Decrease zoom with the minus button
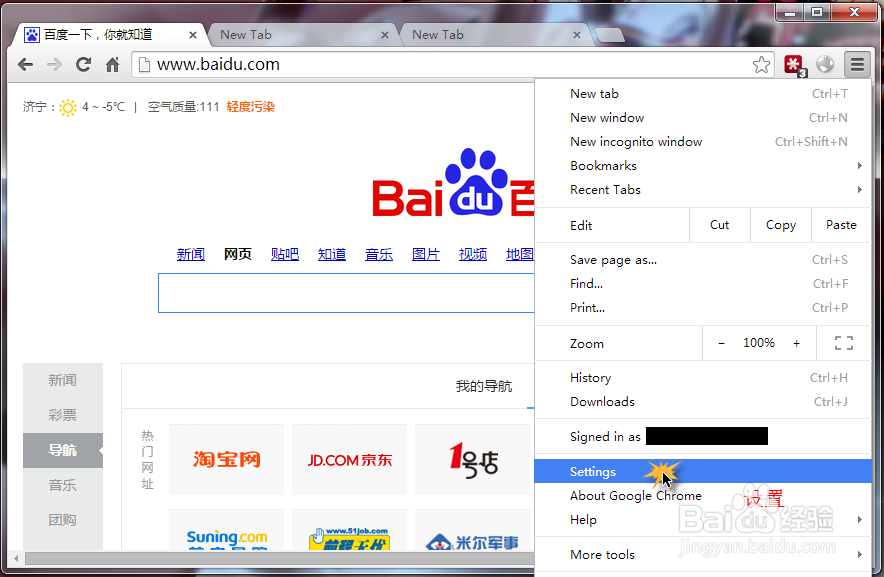The height and width of the screenshot is (577, 884). coord(721,343)
